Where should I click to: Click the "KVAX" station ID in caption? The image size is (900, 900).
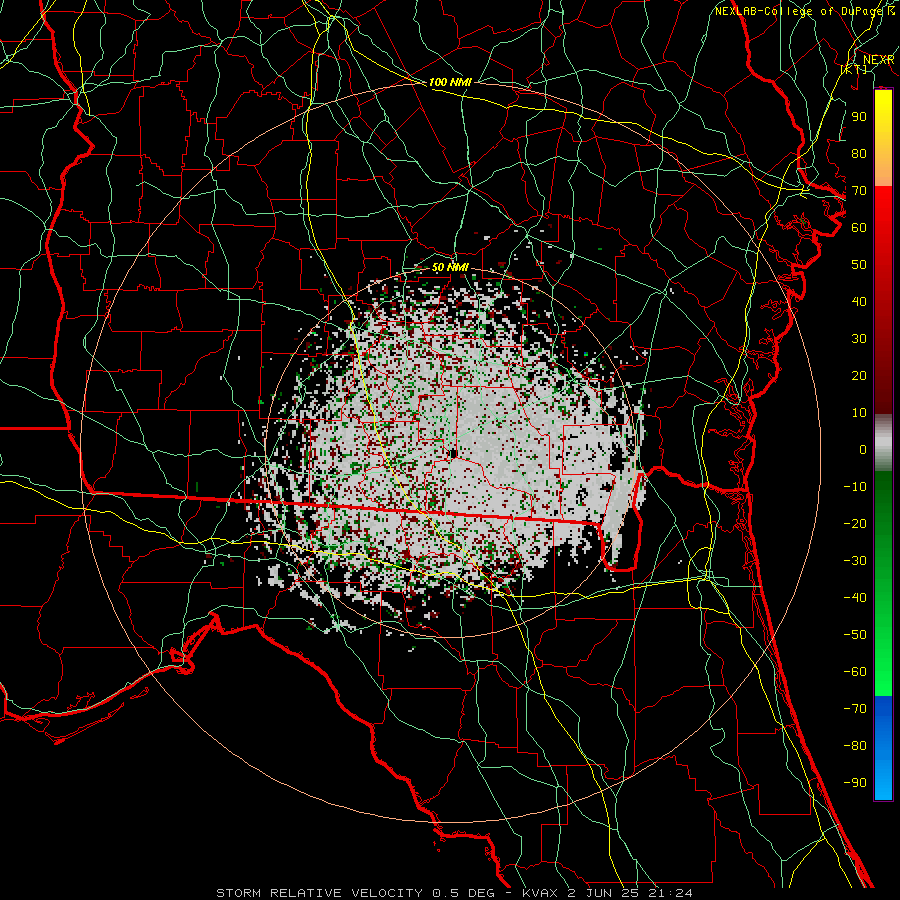tap(538, 893)
